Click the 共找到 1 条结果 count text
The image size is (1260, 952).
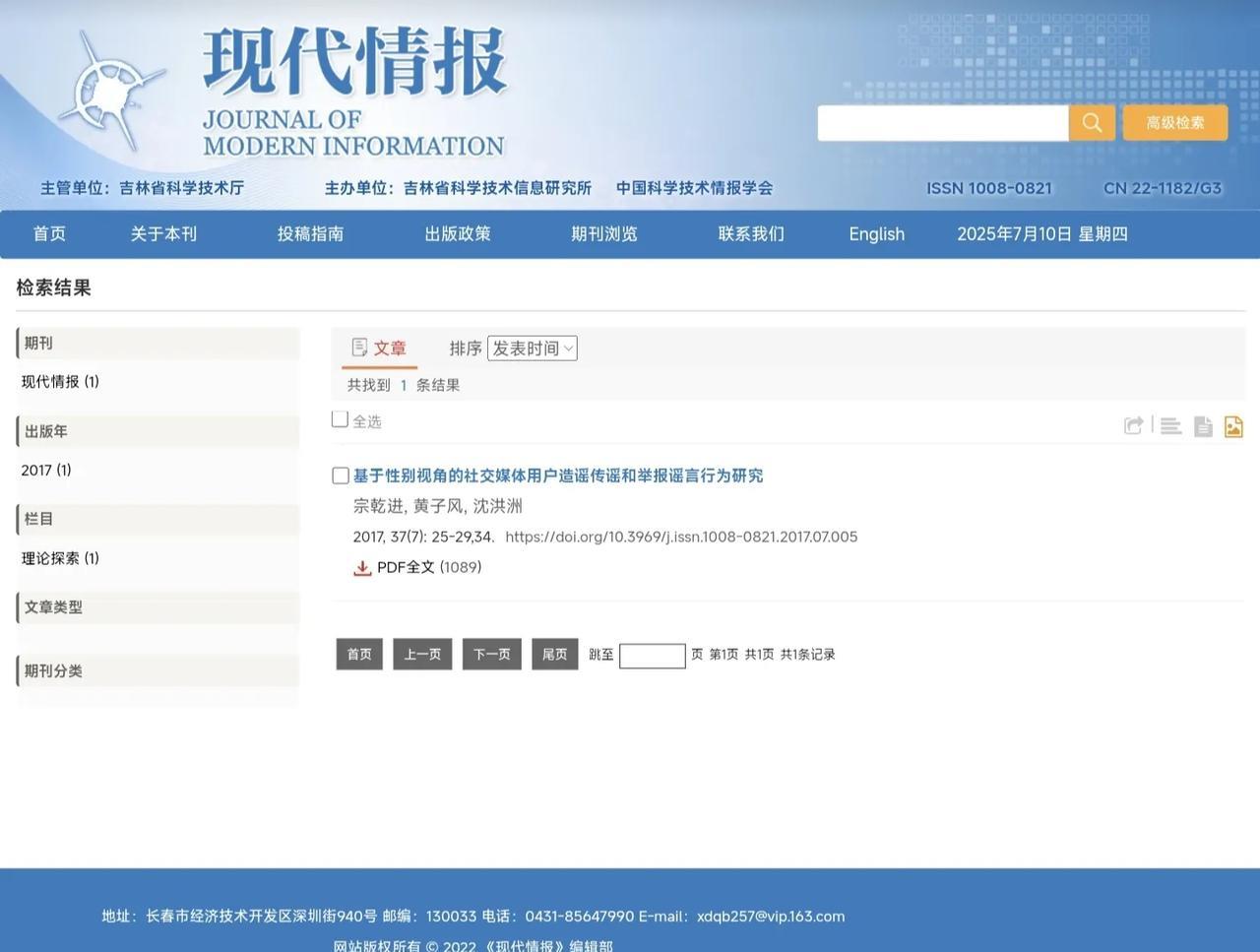click(x=404, y=385)
